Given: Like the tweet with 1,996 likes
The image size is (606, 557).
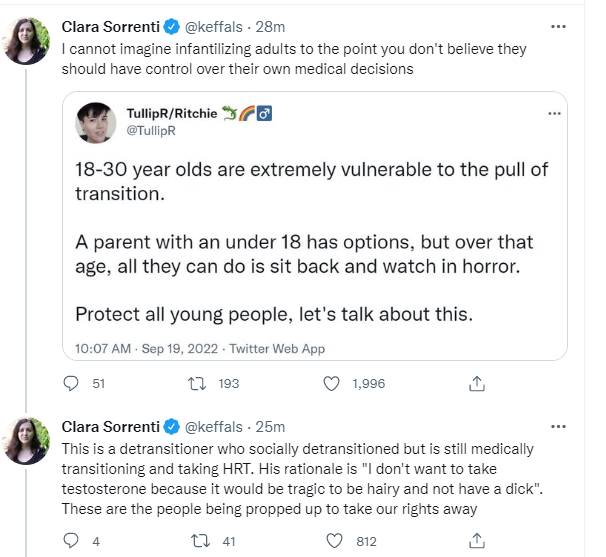Looking at the screenshot, I should coord(335,383).
